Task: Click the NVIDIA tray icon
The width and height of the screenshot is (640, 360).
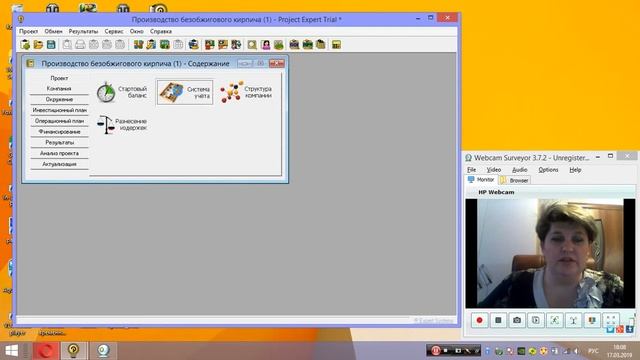Action: (x=521, y=351)
